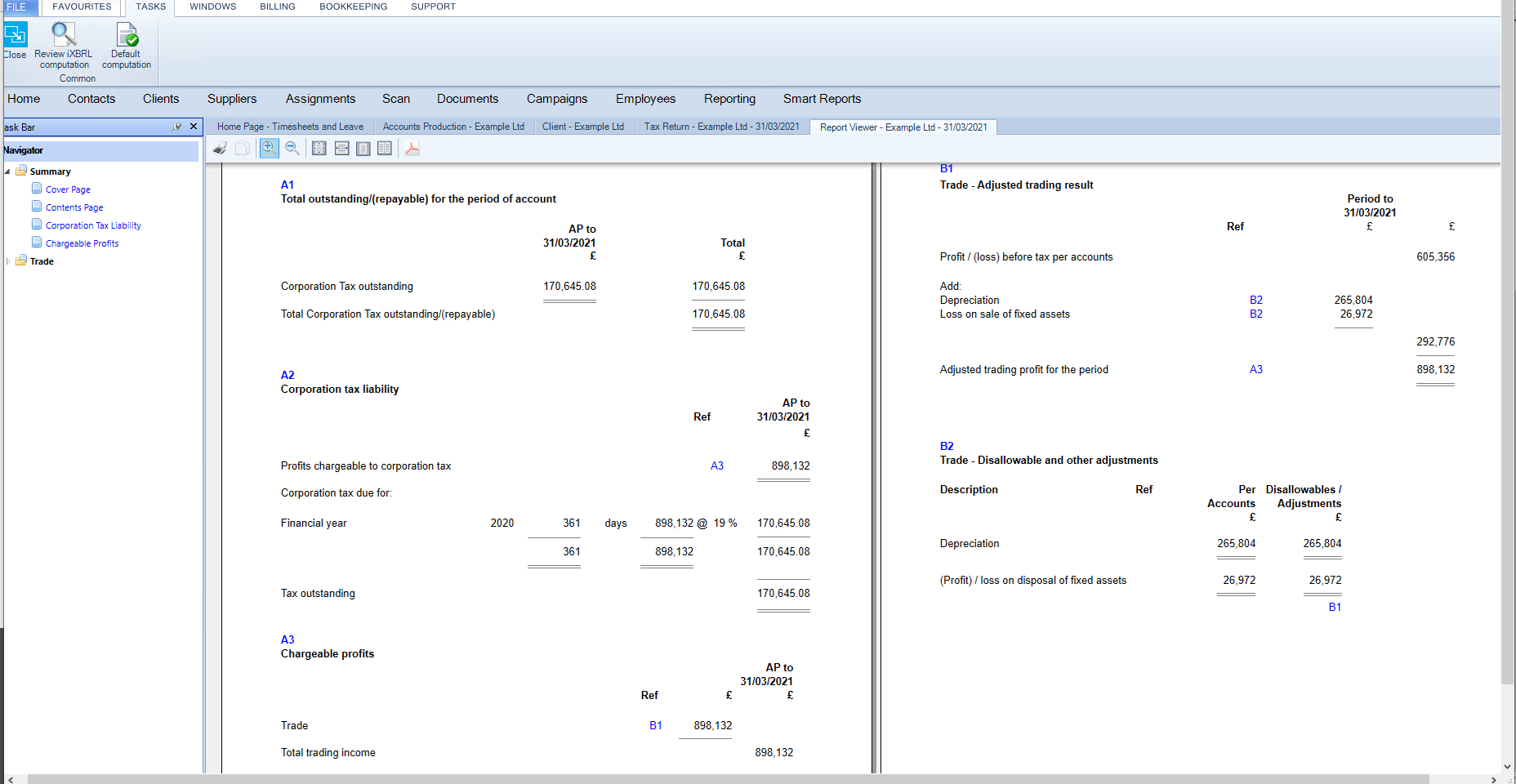1516x784 pixels.
Task: Go to Chargeable Profits page
Action: click(82, 243)
